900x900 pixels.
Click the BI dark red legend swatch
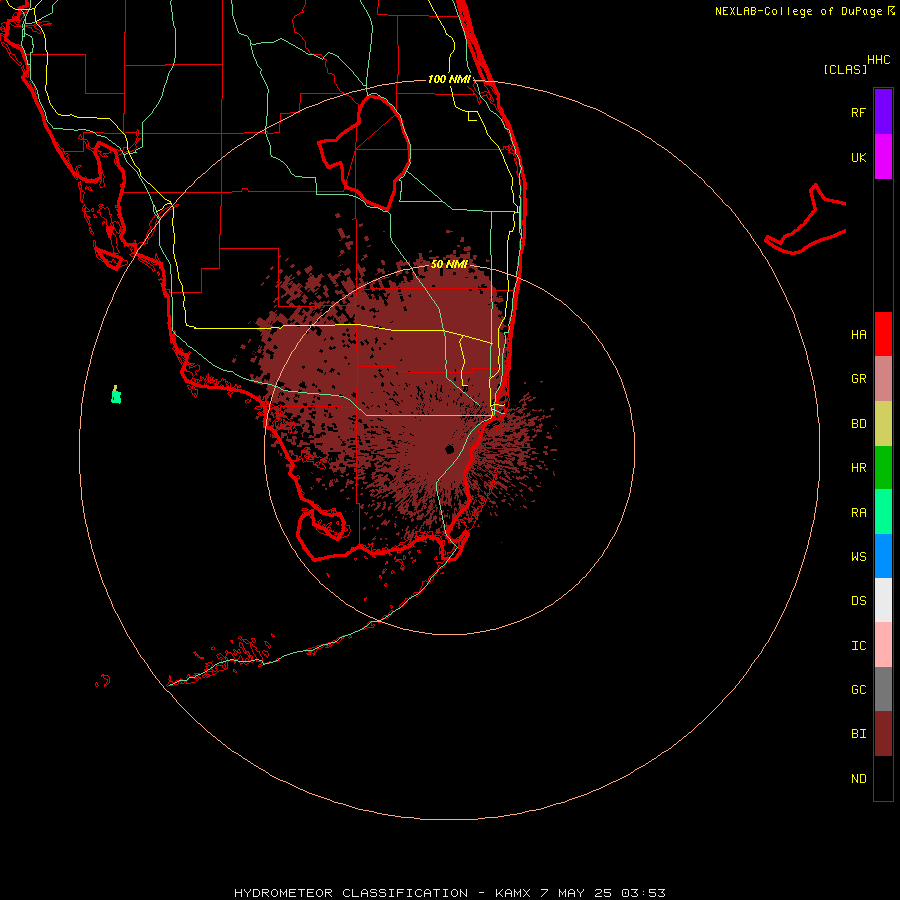[883, 734]
